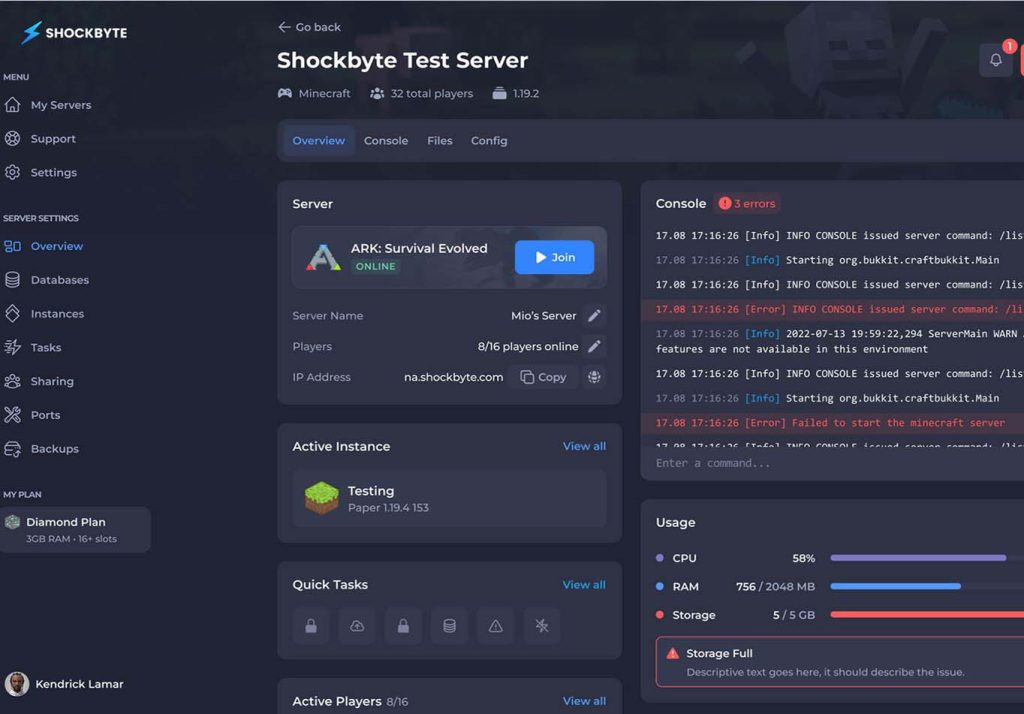This screenshot has width=1024, height=714.
Task: Open the notifications bell
Action: [995, 60]
